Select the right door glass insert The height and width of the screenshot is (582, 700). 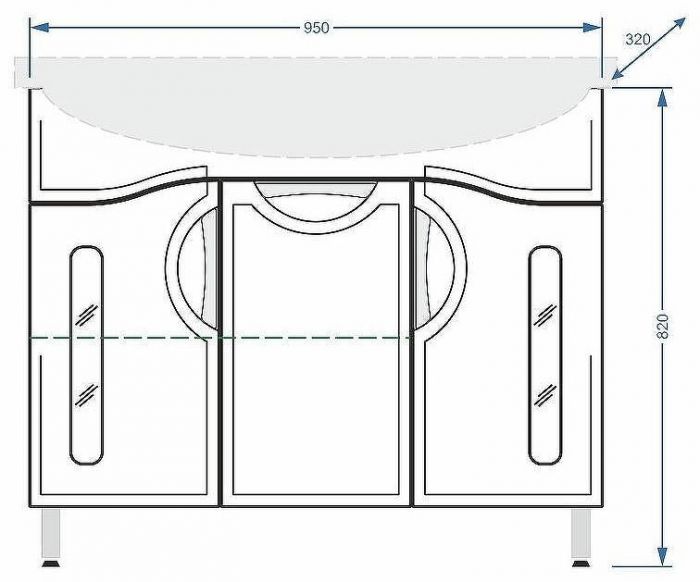pyautogui.click(x=545, y=355)
